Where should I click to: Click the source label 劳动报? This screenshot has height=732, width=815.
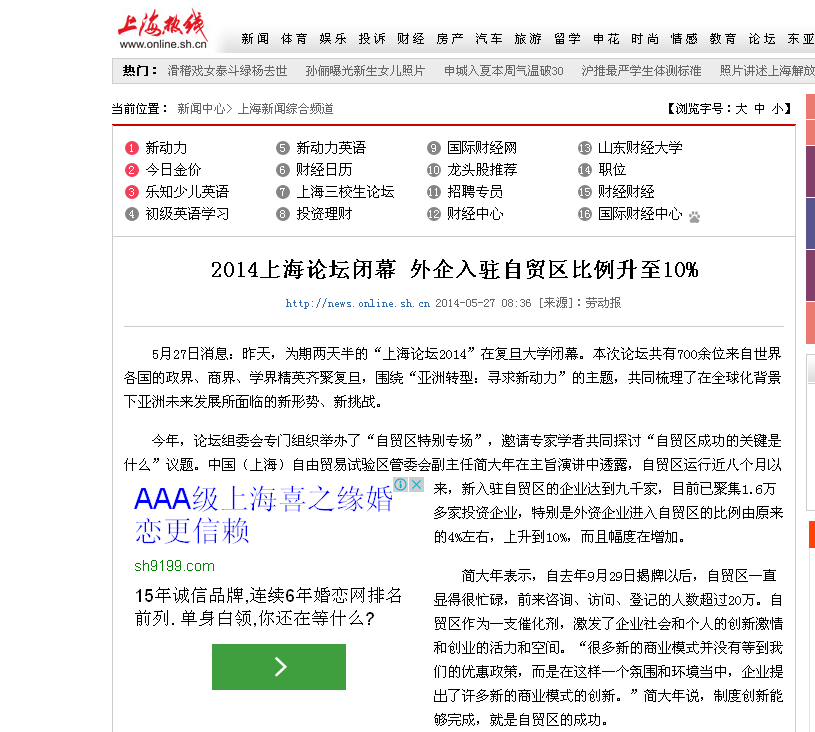pos(603,303)
